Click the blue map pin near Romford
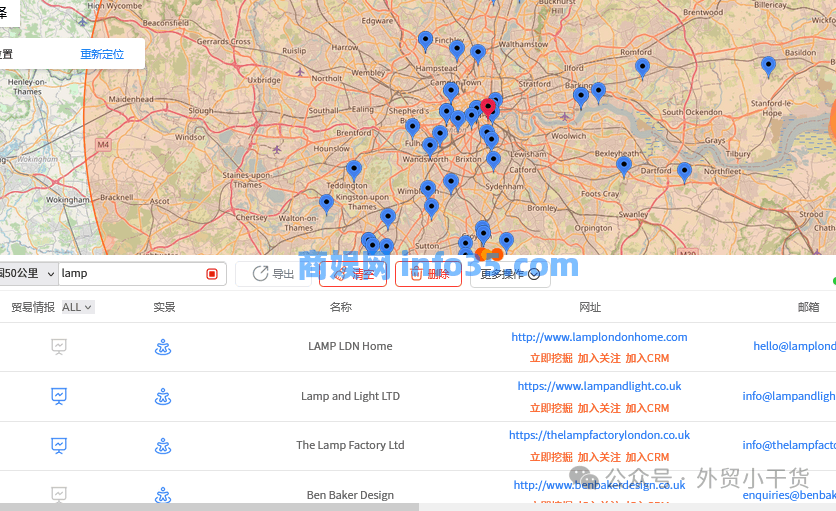Viewport: 836px width, 511px height. pos(642,69)
